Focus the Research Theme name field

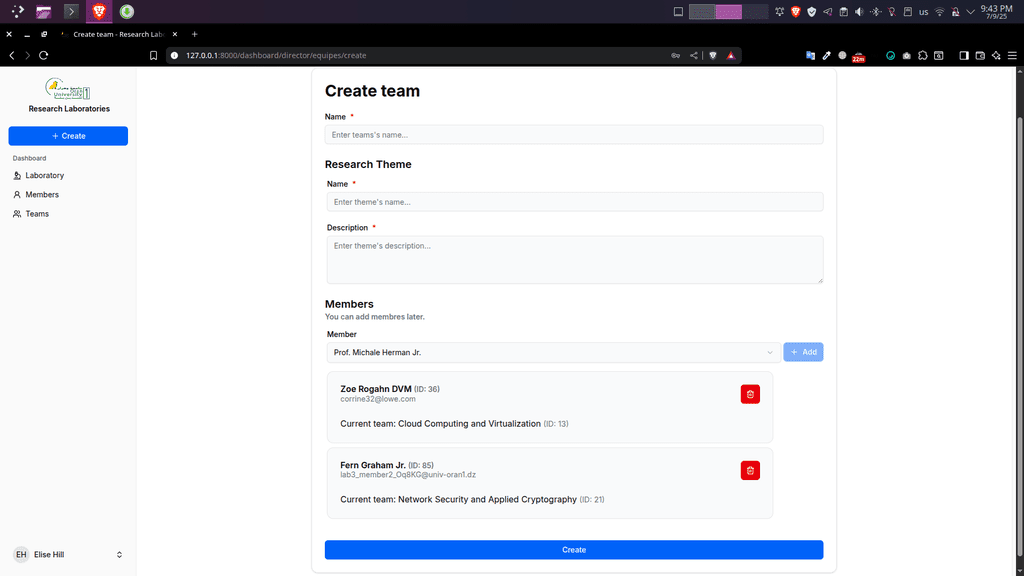575,202
